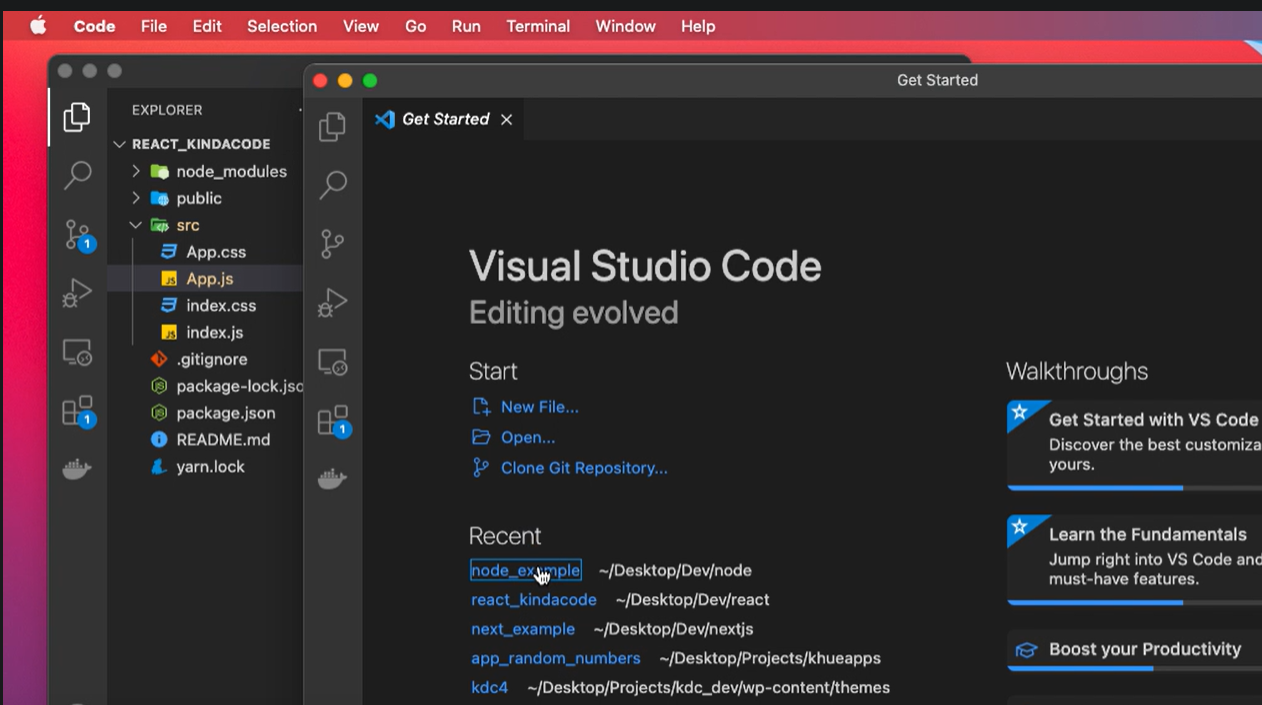Image resolution: width=1262 pixels, height=705 pixels.
Task: Open Source Control in the front window activity bar
Action: (x=332, y=243)
